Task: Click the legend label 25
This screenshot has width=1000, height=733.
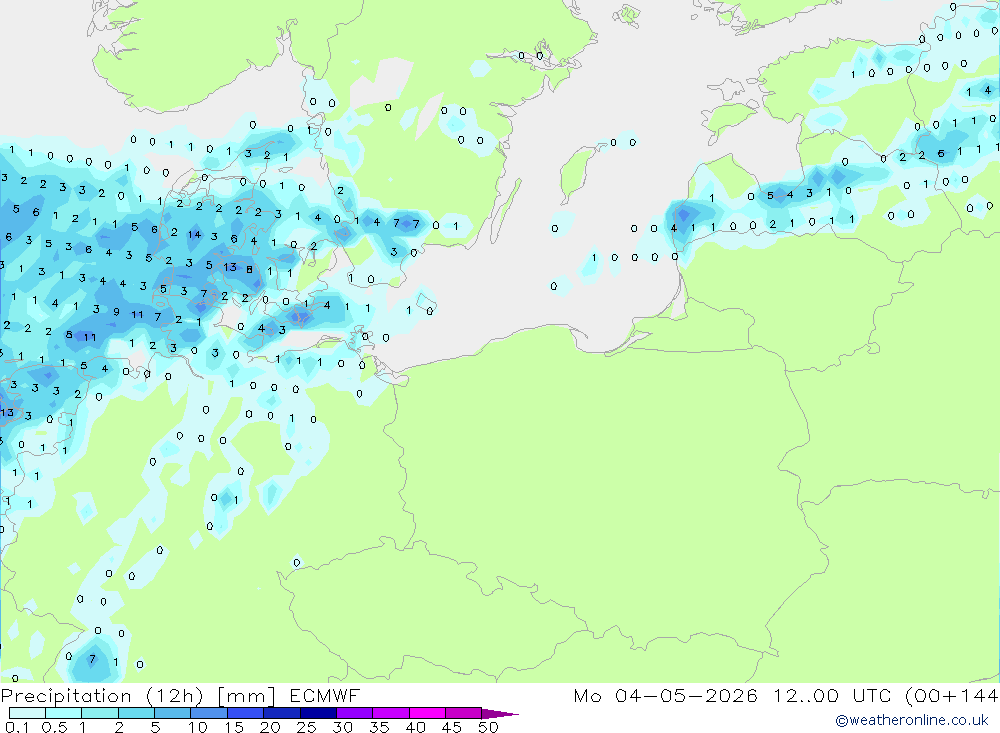Action: click(x=307, y=727)
